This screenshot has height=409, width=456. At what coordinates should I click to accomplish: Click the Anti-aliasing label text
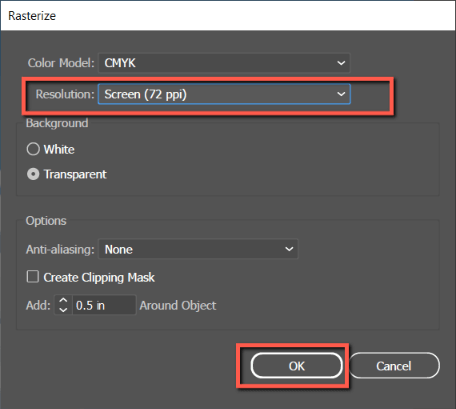[x=60, y=249]
